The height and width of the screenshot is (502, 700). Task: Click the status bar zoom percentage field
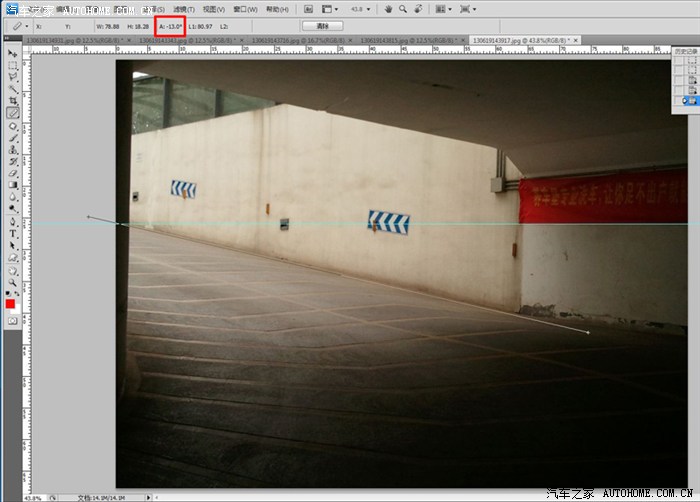tap(34, 498)
